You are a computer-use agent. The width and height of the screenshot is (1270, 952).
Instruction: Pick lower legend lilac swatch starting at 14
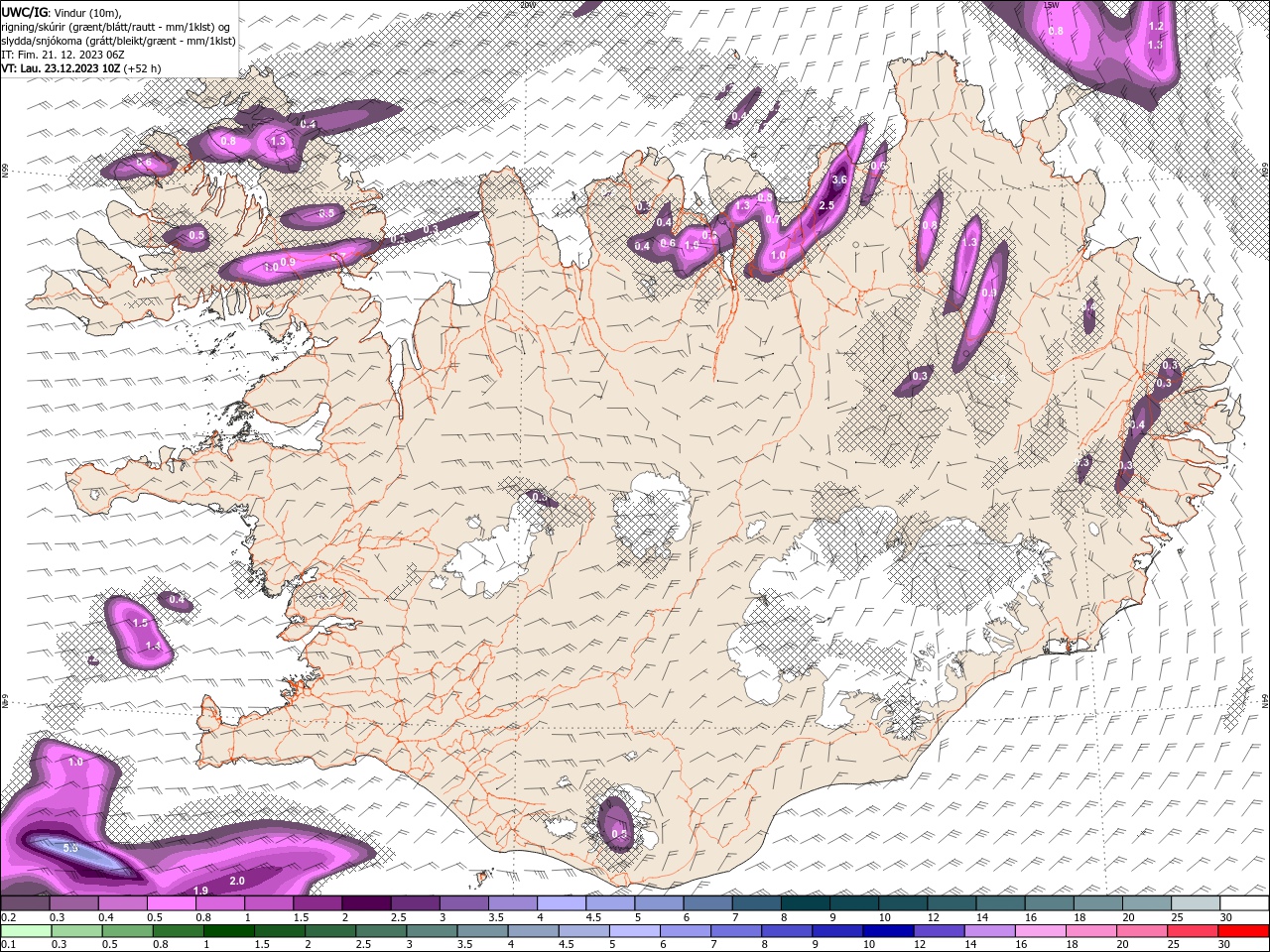[990, 931]
